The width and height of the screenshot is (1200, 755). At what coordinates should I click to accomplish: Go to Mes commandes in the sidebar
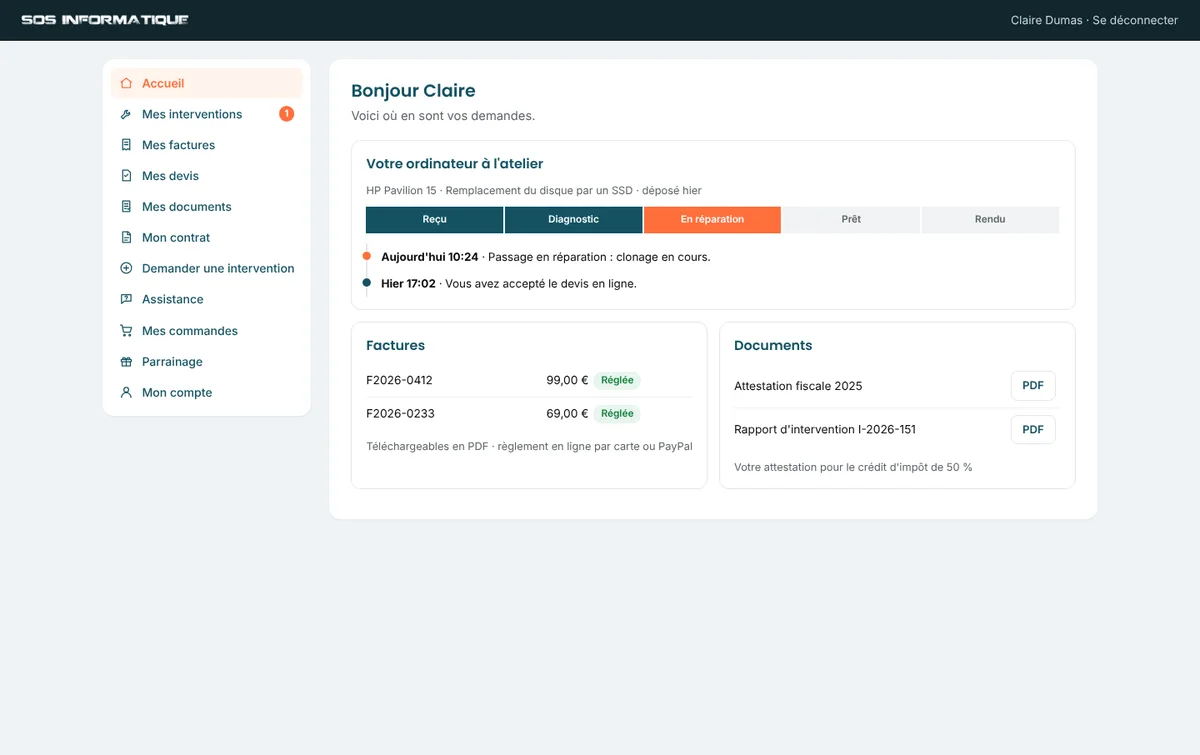click(x=207, y=331)
